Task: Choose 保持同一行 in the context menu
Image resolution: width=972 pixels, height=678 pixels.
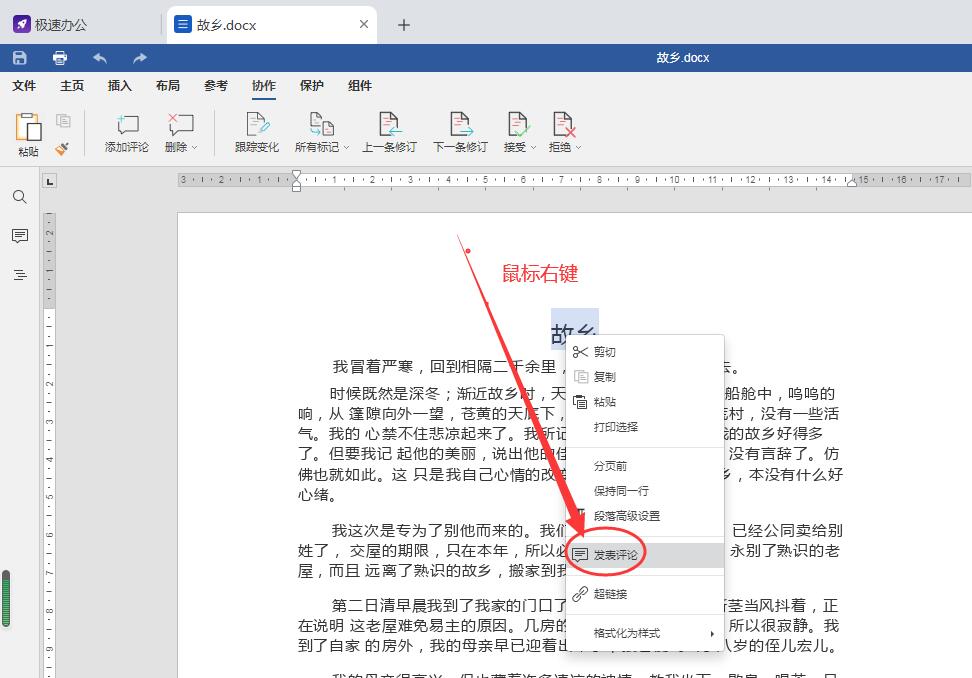Action: click(x=645, y=491)
